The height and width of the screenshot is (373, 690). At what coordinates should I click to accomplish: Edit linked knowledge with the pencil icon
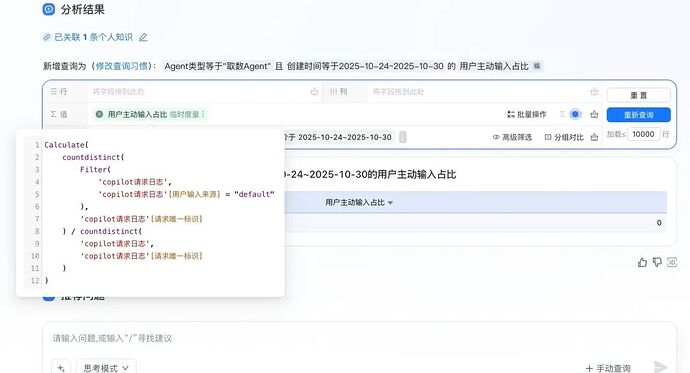(143, 37)
